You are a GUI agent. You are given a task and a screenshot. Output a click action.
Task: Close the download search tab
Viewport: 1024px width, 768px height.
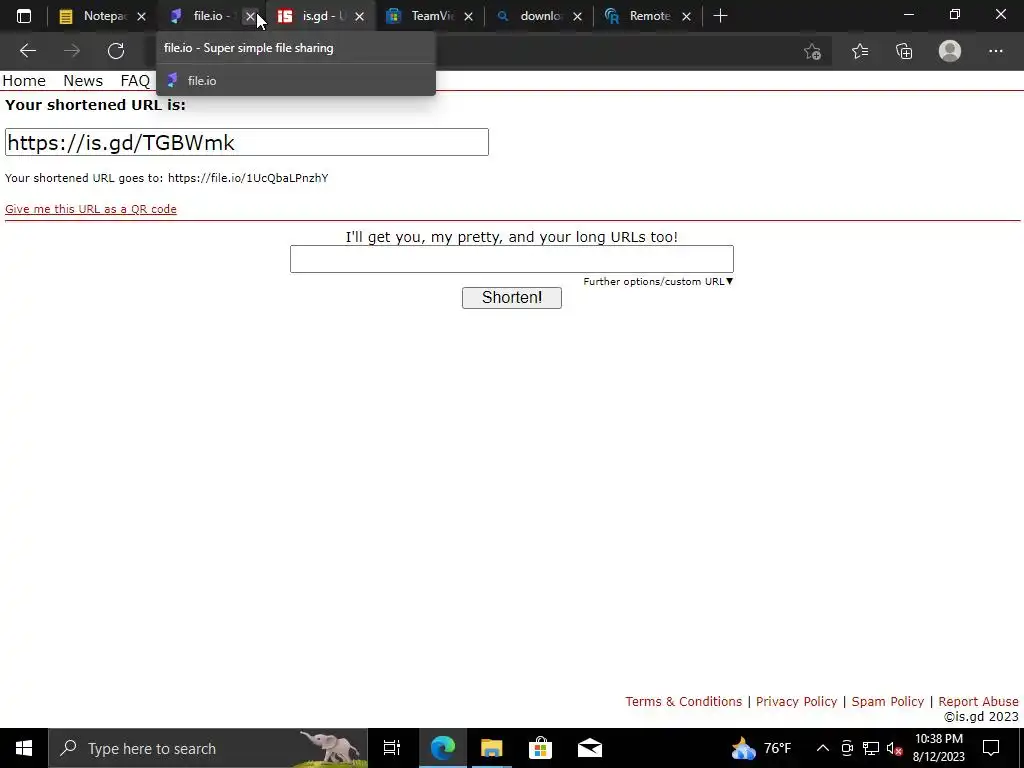coord(577,16)
